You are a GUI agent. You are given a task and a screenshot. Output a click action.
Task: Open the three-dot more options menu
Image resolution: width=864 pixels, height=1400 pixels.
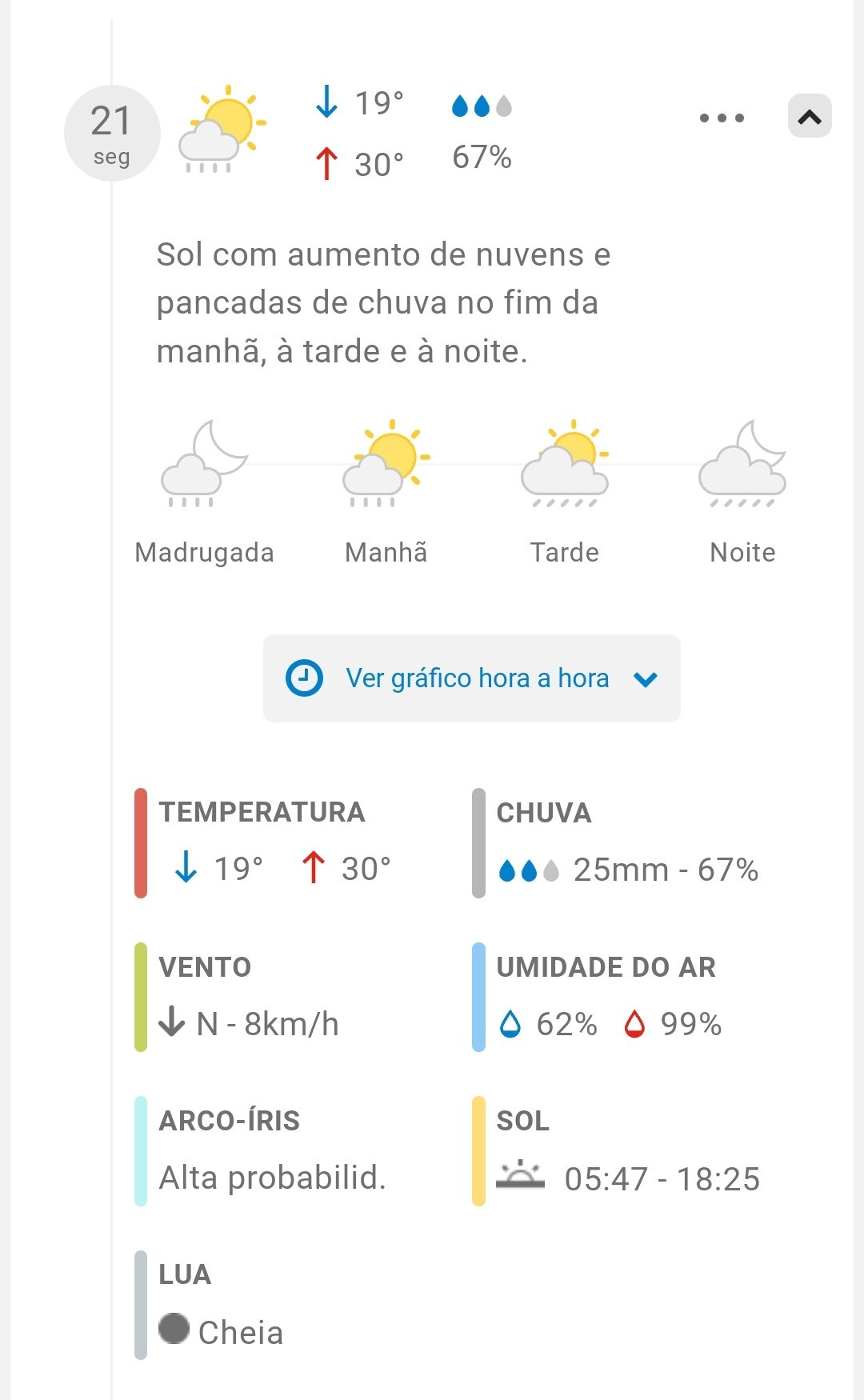(722, 118)
